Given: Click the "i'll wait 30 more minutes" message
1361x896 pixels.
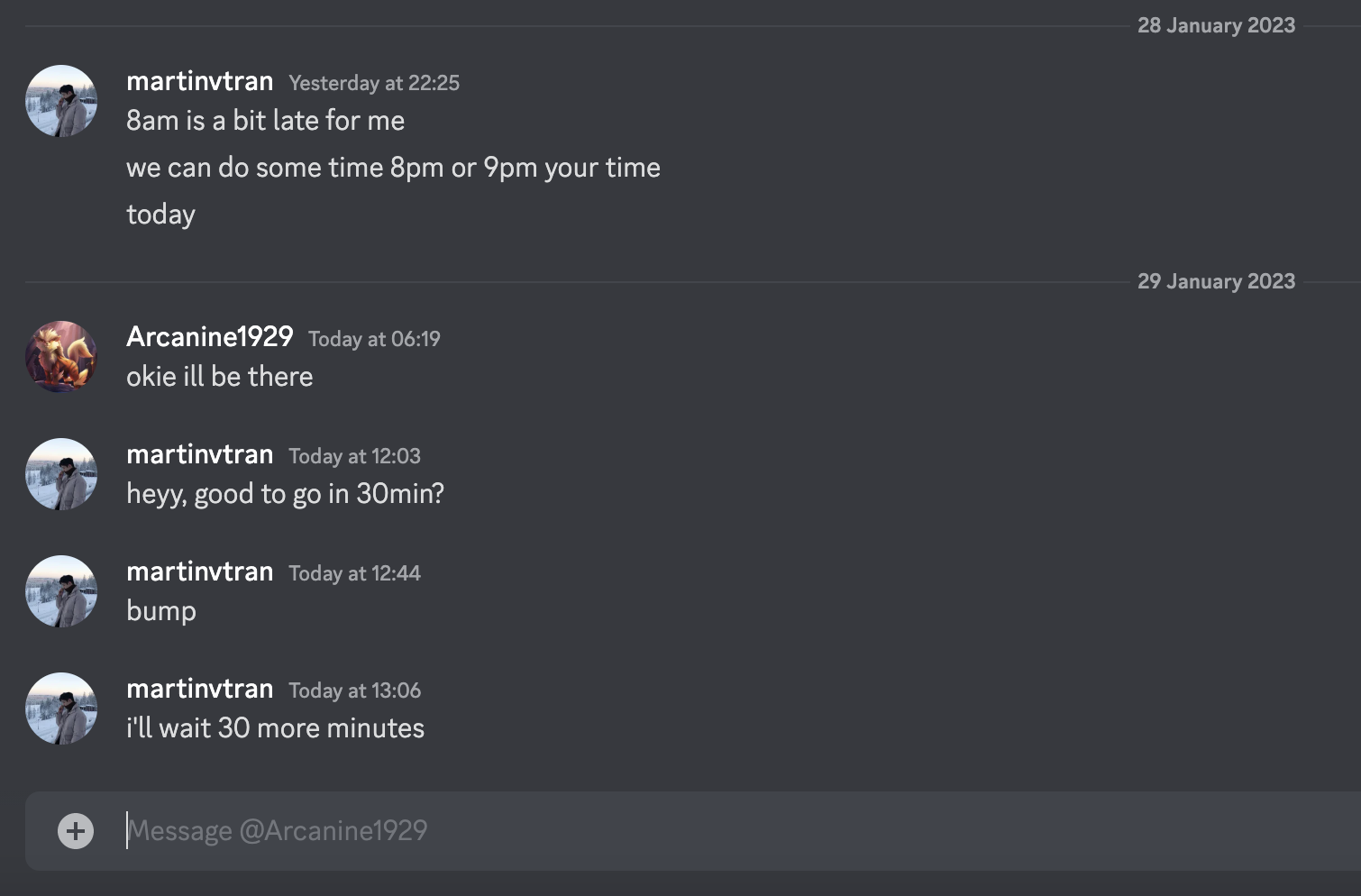Looking at the screenshot, I should coord(275,728).
